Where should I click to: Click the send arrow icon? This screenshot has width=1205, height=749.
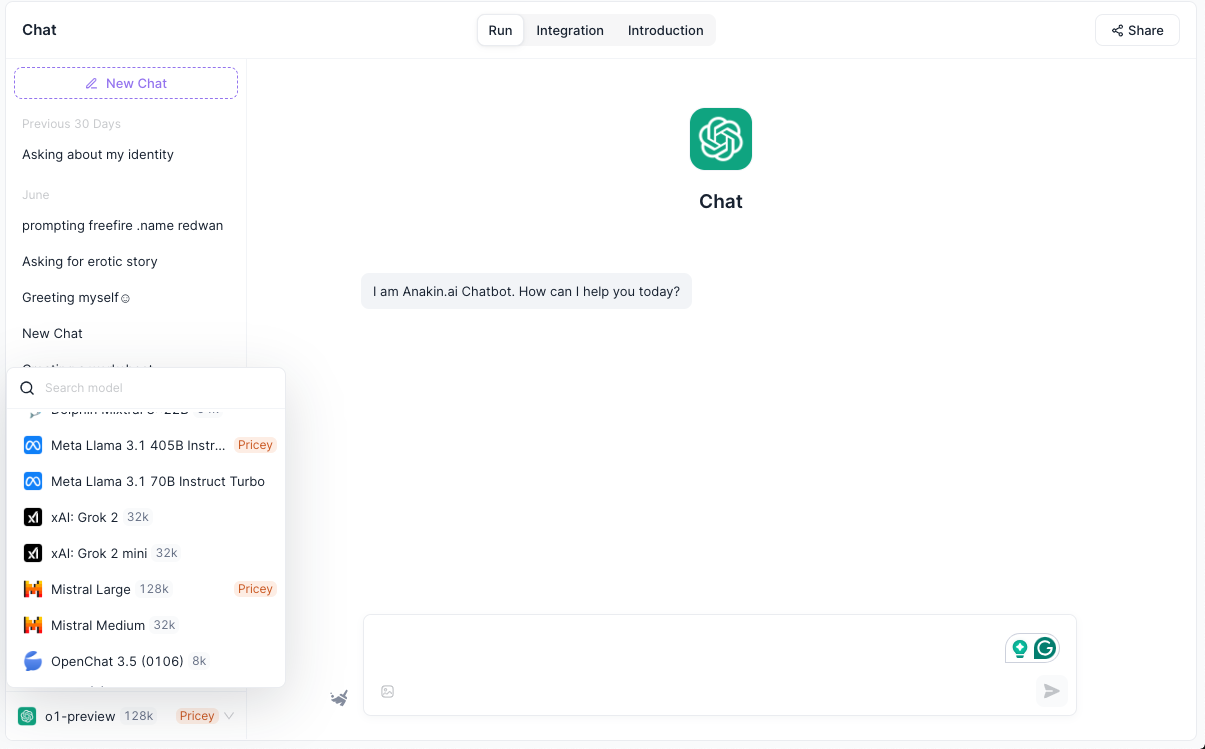1051,691
